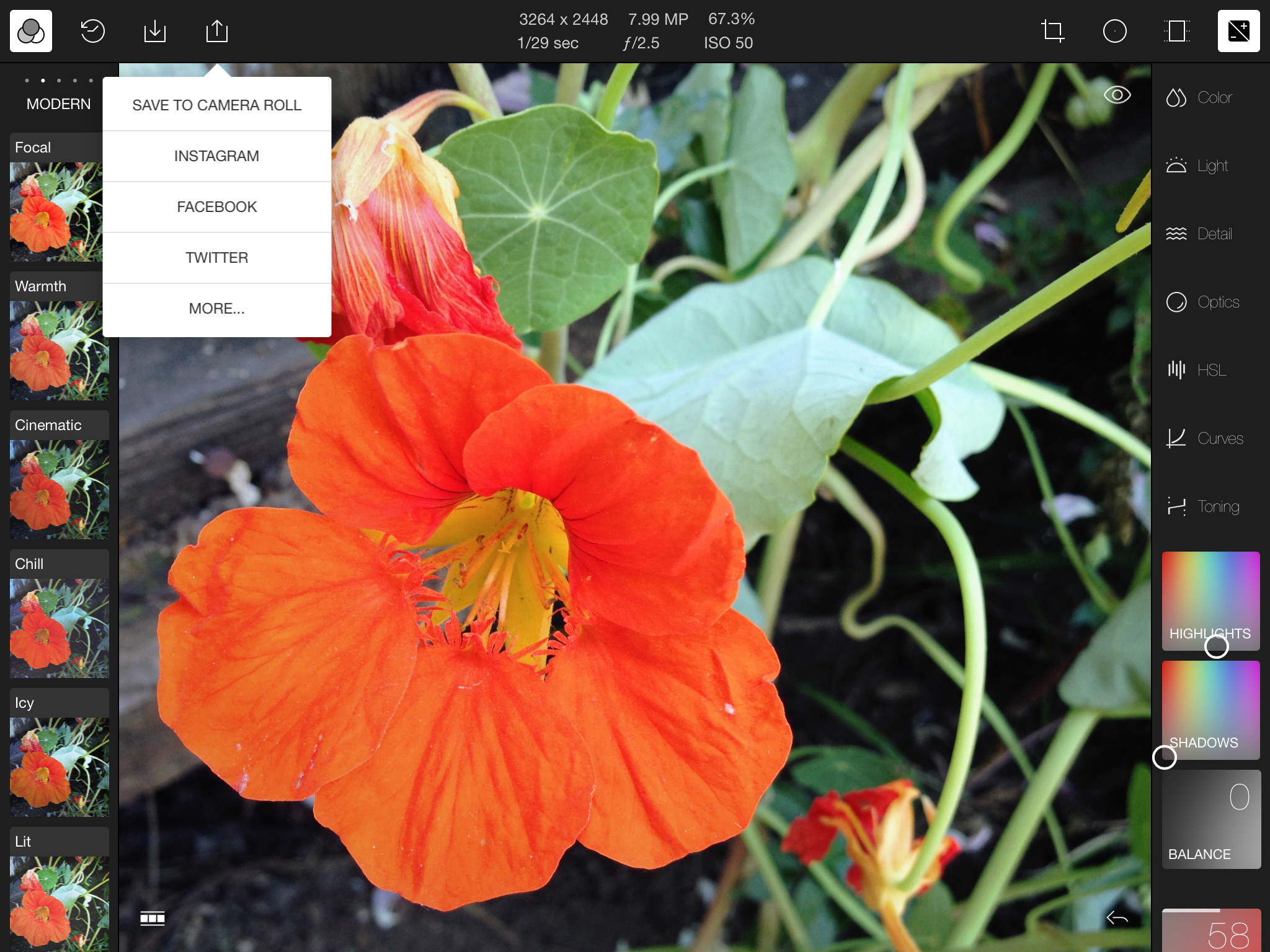The image size is (1270, 952).
Task: Open the presets overlapping-circles icon
Action: click(31, 31)
